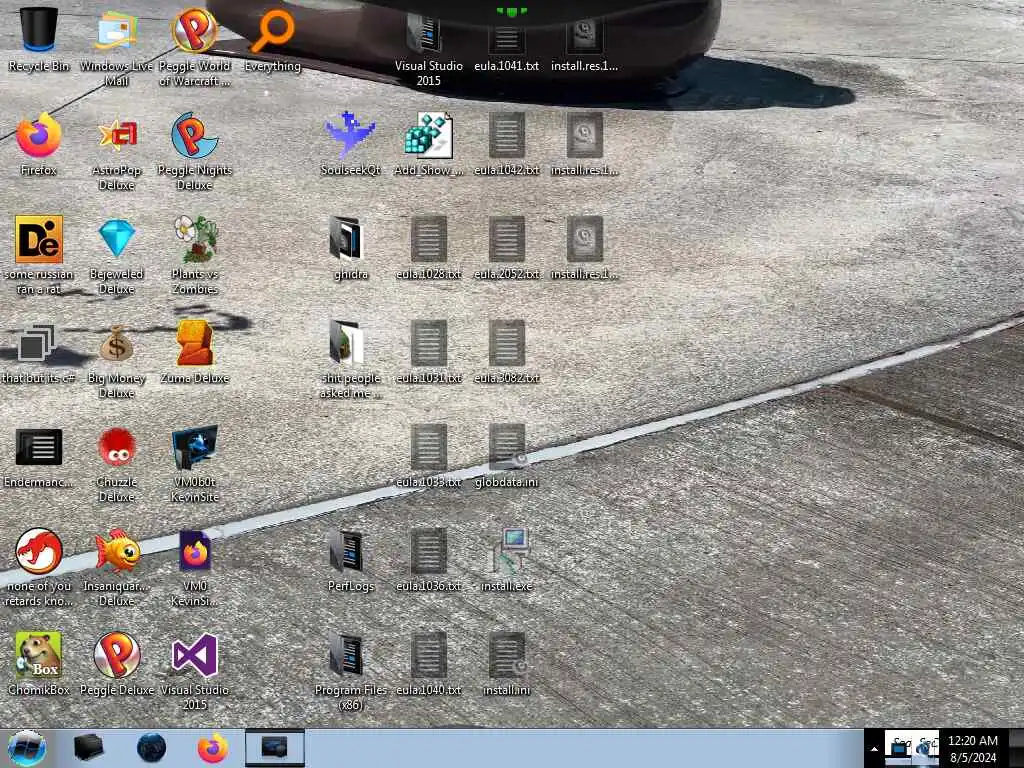The image size is (1024, 768).
Task: Select the Windows Live Mail shortcut
Action: (x=116, y=47)
